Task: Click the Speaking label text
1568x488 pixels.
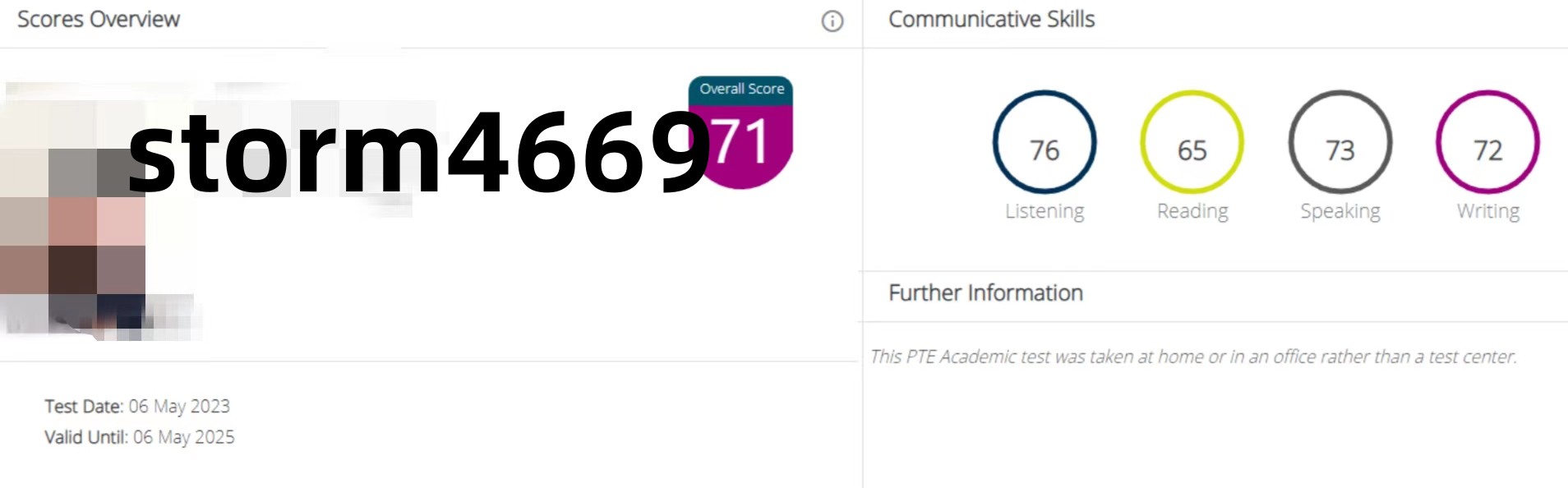Action: click(x=1340, y=212)
